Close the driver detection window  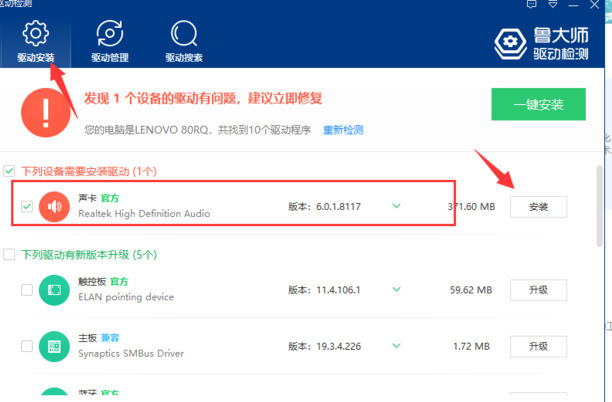tap(594, 4)
